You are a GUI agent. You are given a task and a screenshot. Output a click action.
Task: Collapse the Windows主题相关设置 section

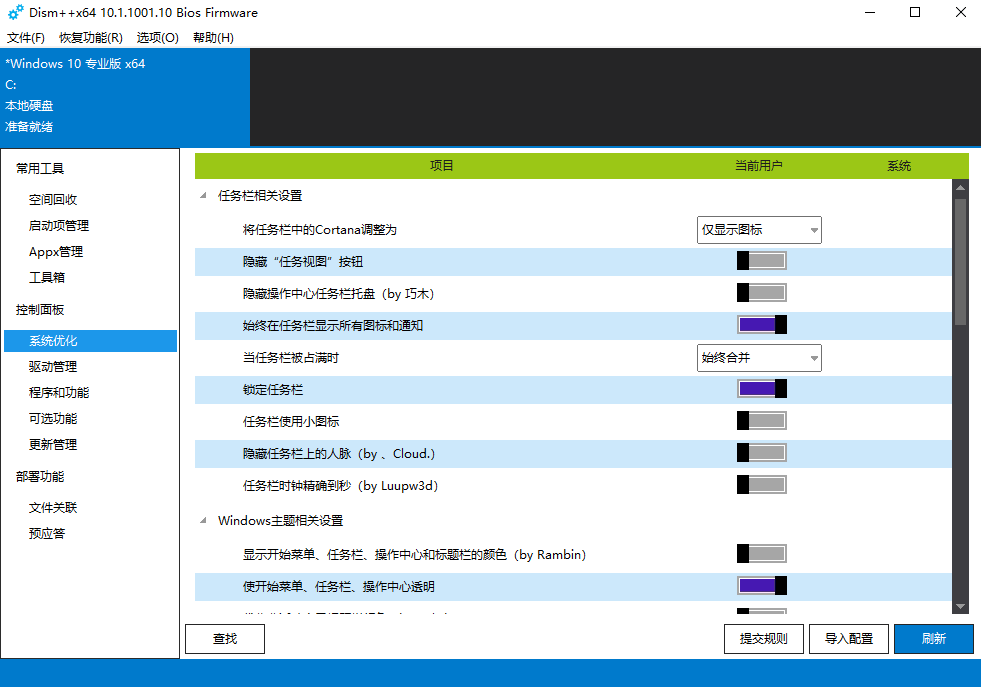[x=204, y=520]
